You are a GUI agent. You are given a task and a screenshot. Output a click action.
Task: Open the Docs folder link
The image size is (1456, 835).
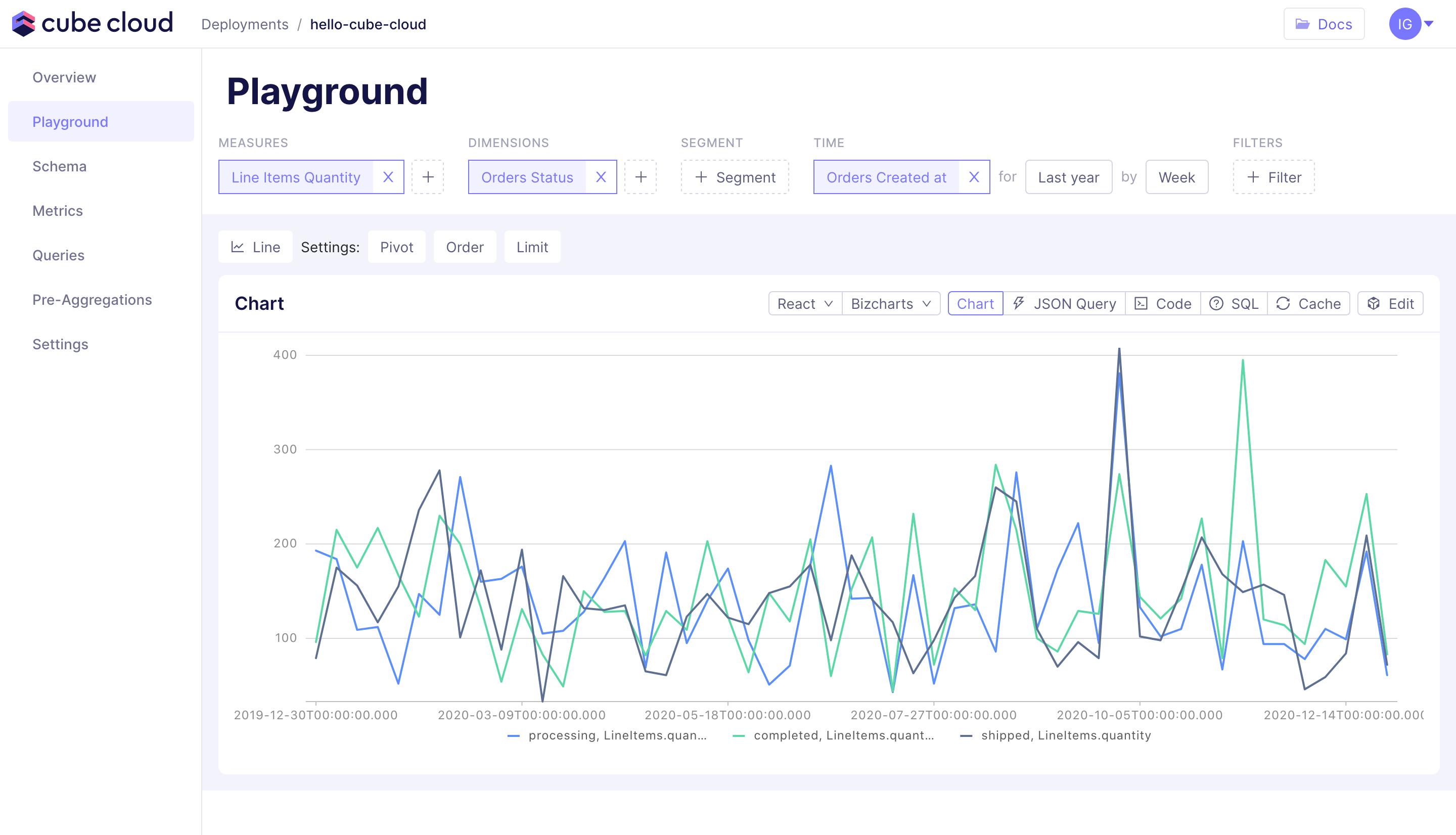pyautogui.click(x=1324, y=24)
